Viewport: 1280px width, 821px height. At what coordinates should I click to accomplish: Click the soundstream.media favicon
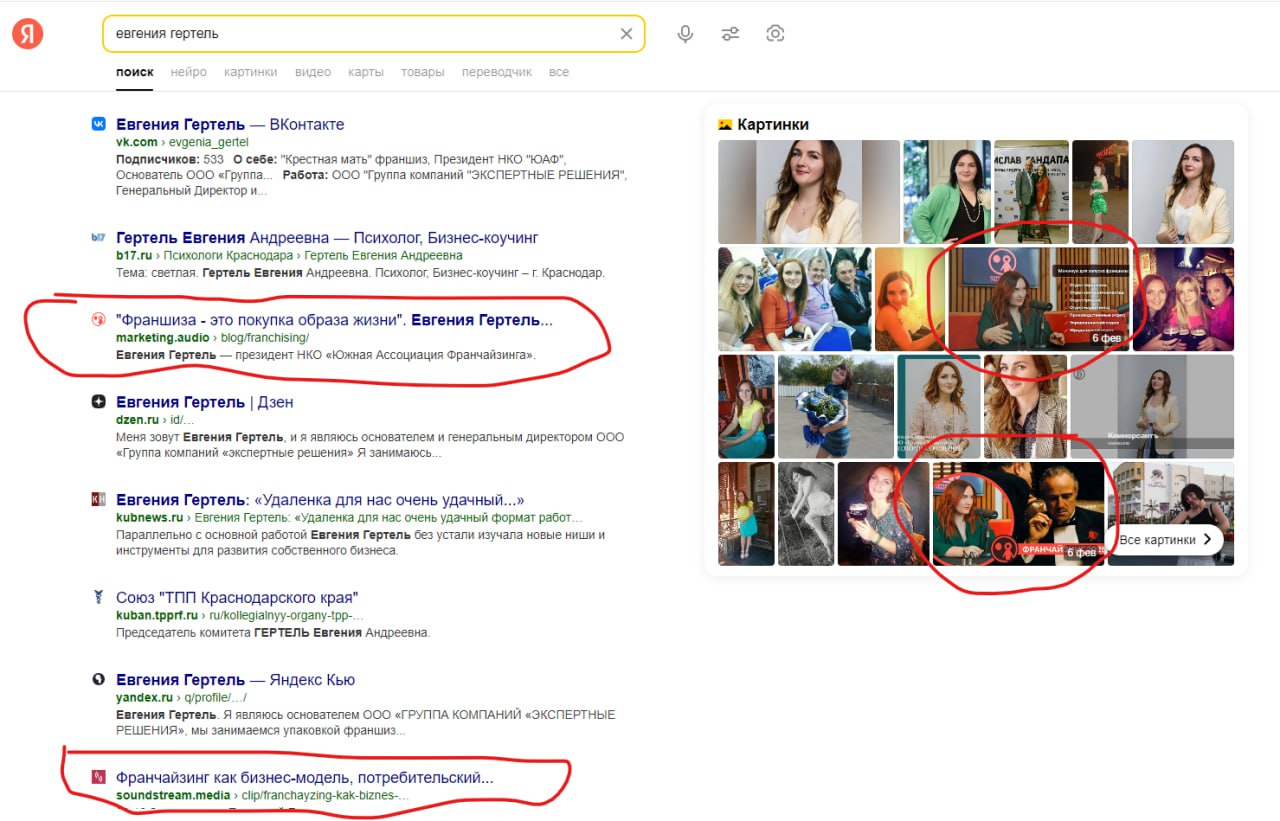tap(98, 777)
